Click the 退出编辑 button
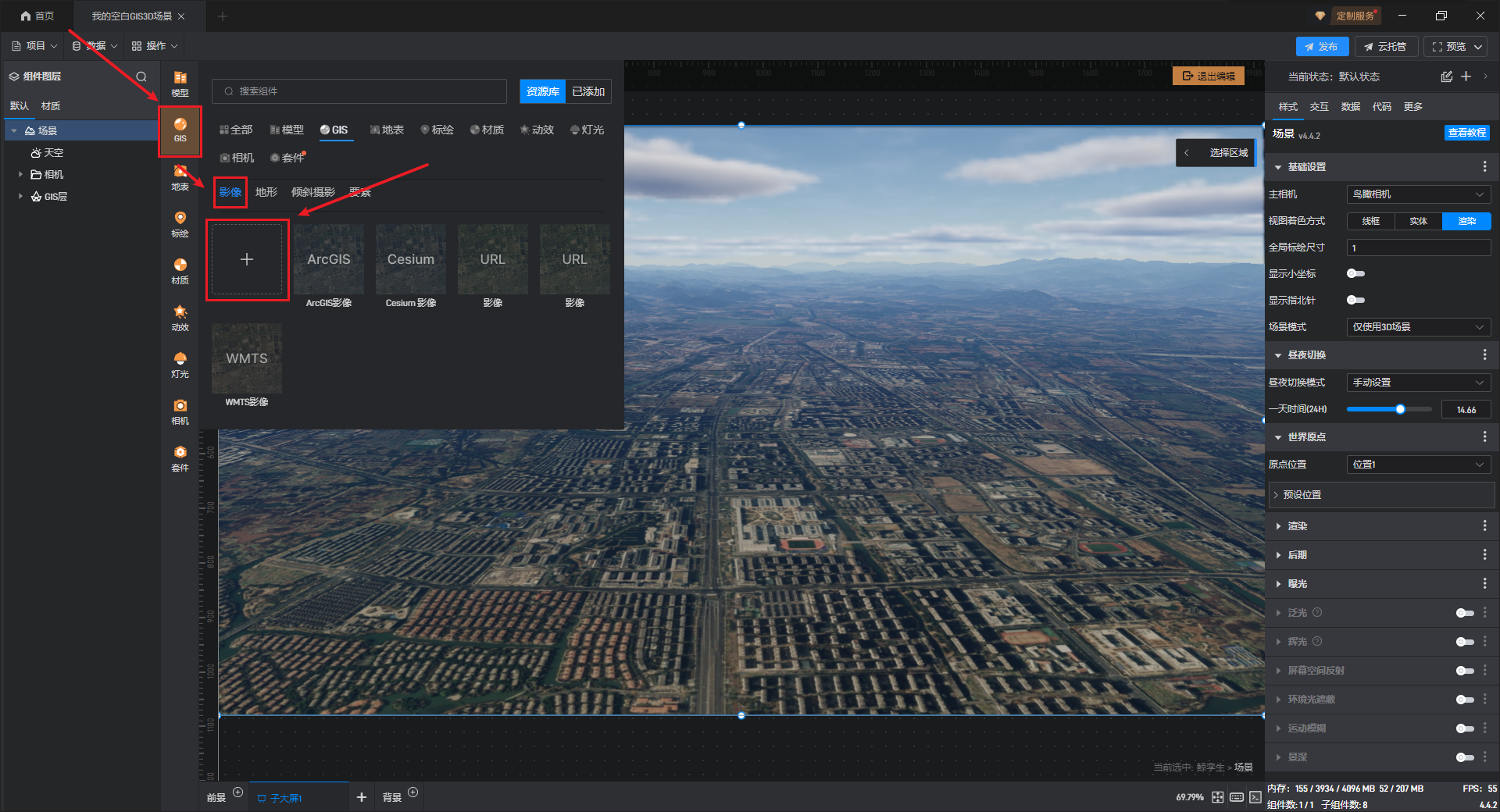The width and height of the screenshot is (1500, 812). 1208,76
